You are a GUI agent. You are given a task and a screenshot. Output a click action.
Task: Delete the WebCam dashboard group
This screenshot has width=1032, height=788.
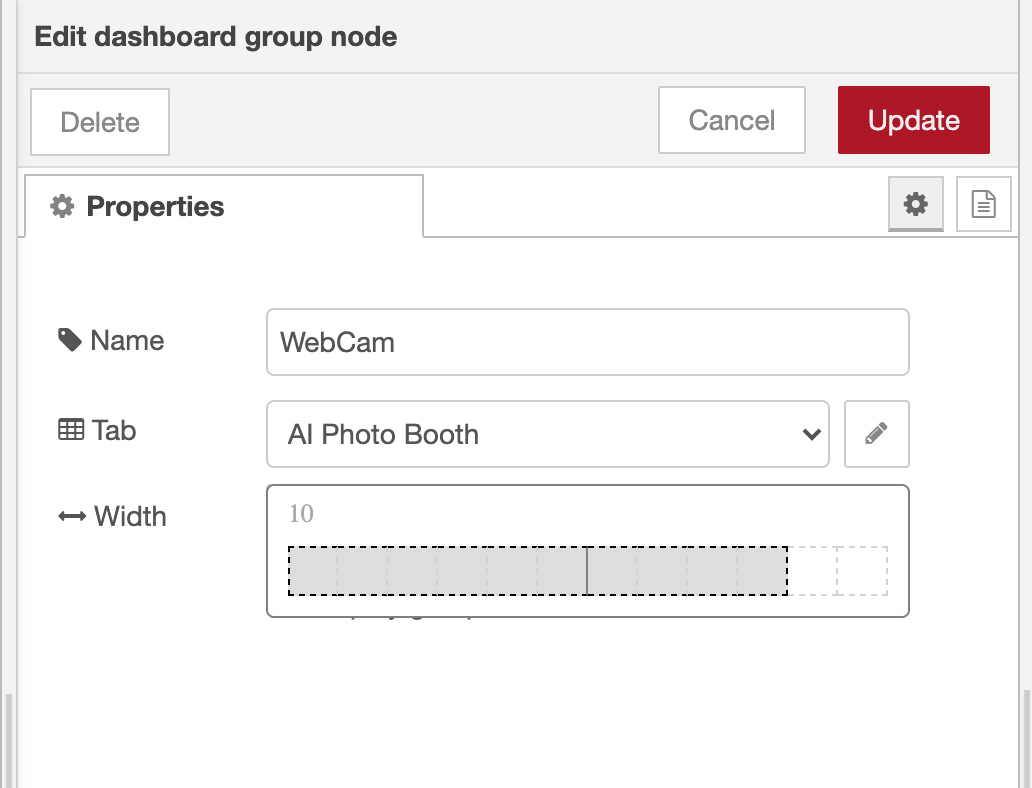pyautogui.click(x=99, y=121)
